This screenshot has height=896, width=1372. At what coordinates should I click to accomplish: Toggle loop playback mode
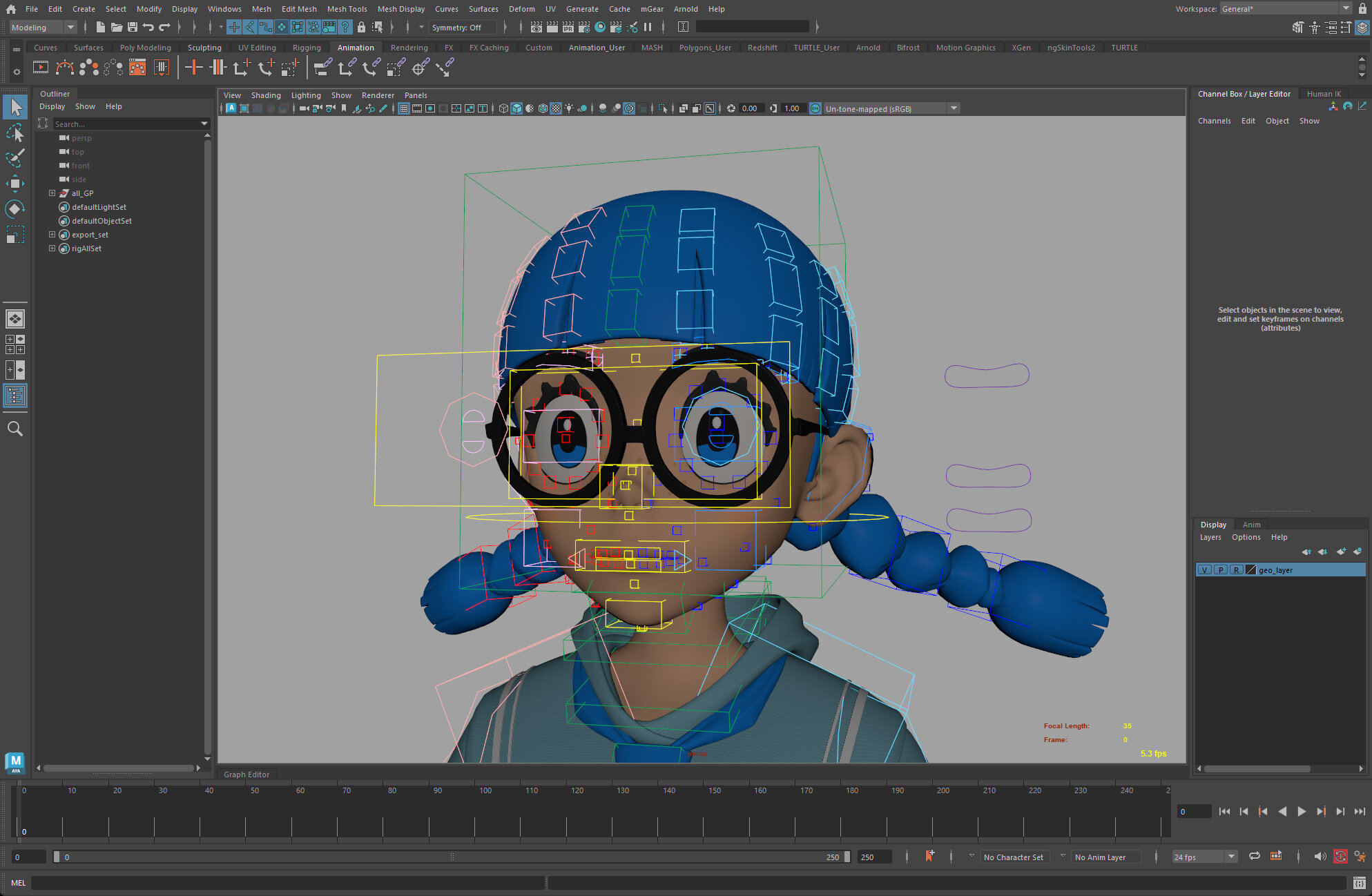(1255, 857)
